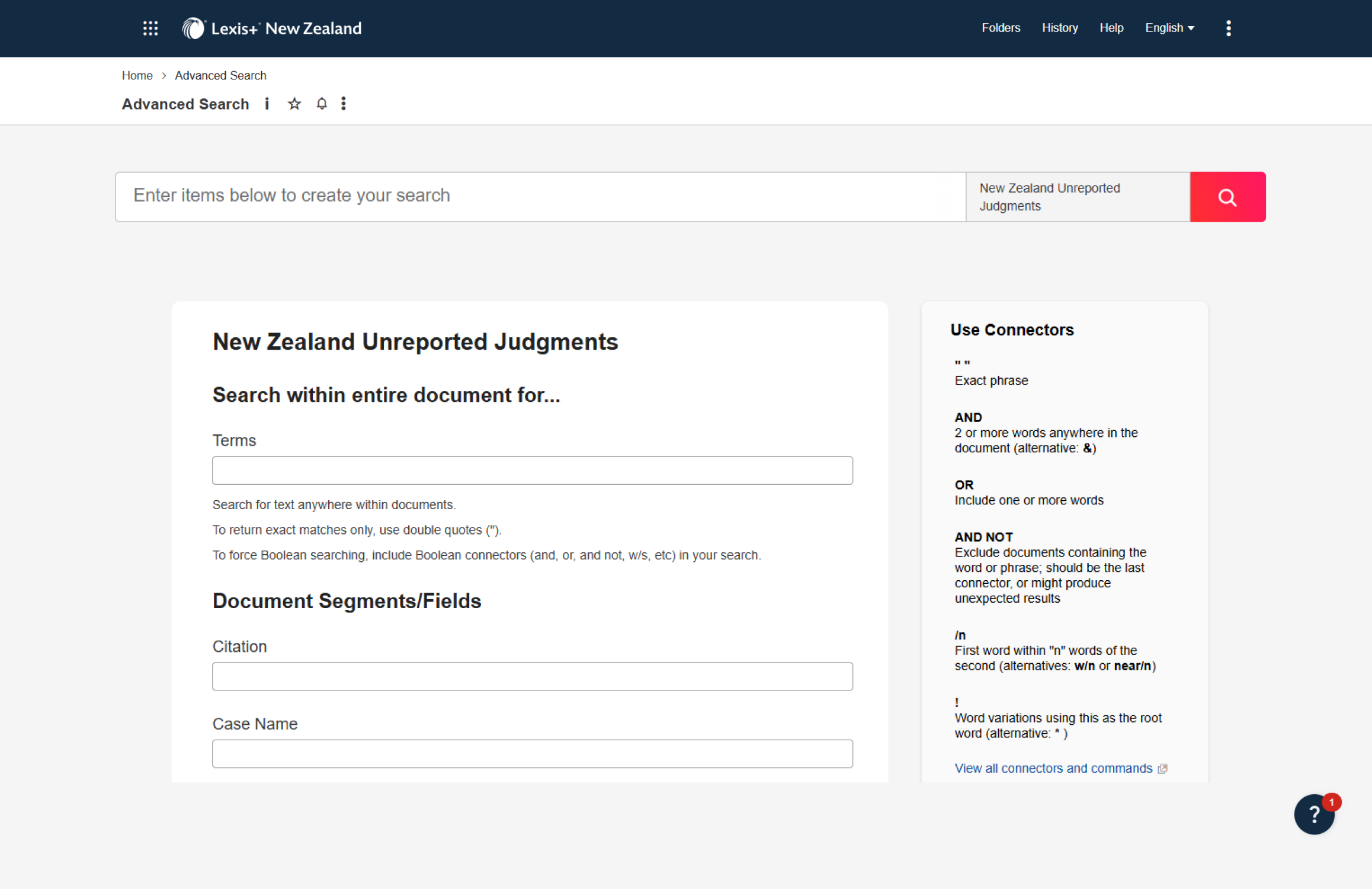Click New Zealand Unreported Judgments source selector

coord(1078,197)
